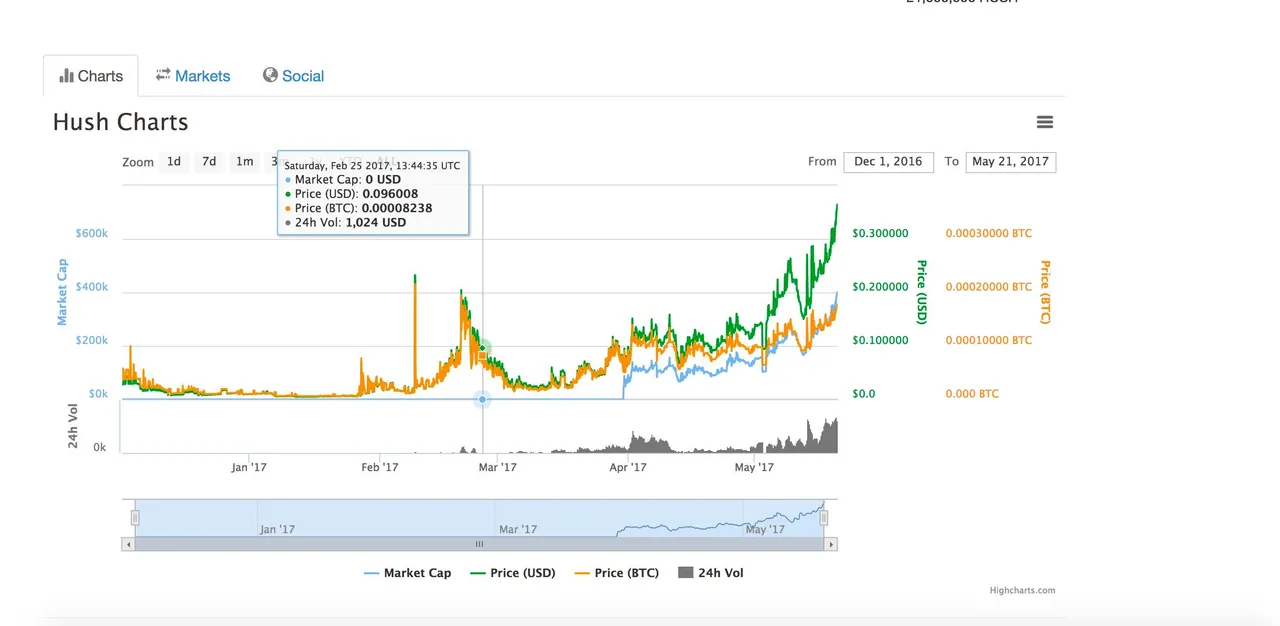This screenshot has width=1280, height=626.
Task: Edit the From date field
Action: point(888,162)
